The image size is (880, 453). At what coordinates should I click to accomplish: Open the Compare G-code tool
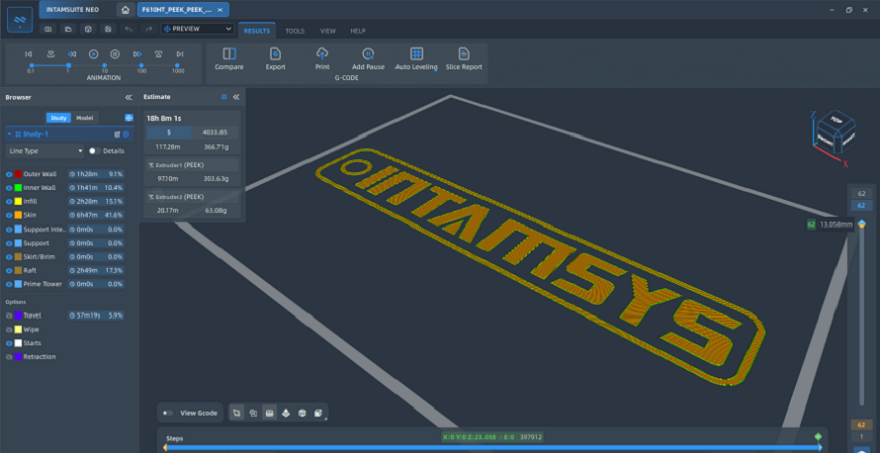(x=229, y=59)
